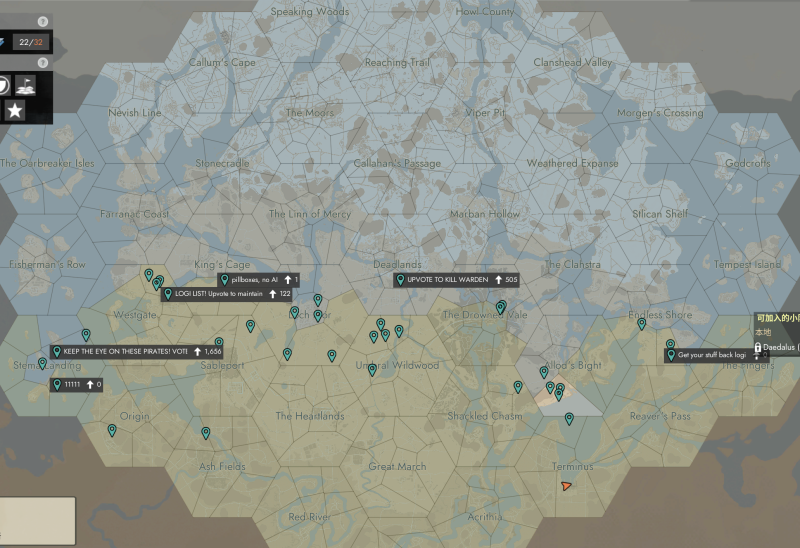The image size is (800, 548).
Task: Select the 'KEEP THE EYE ON THESE PIRATES' pin
Action: pos(57,351)
